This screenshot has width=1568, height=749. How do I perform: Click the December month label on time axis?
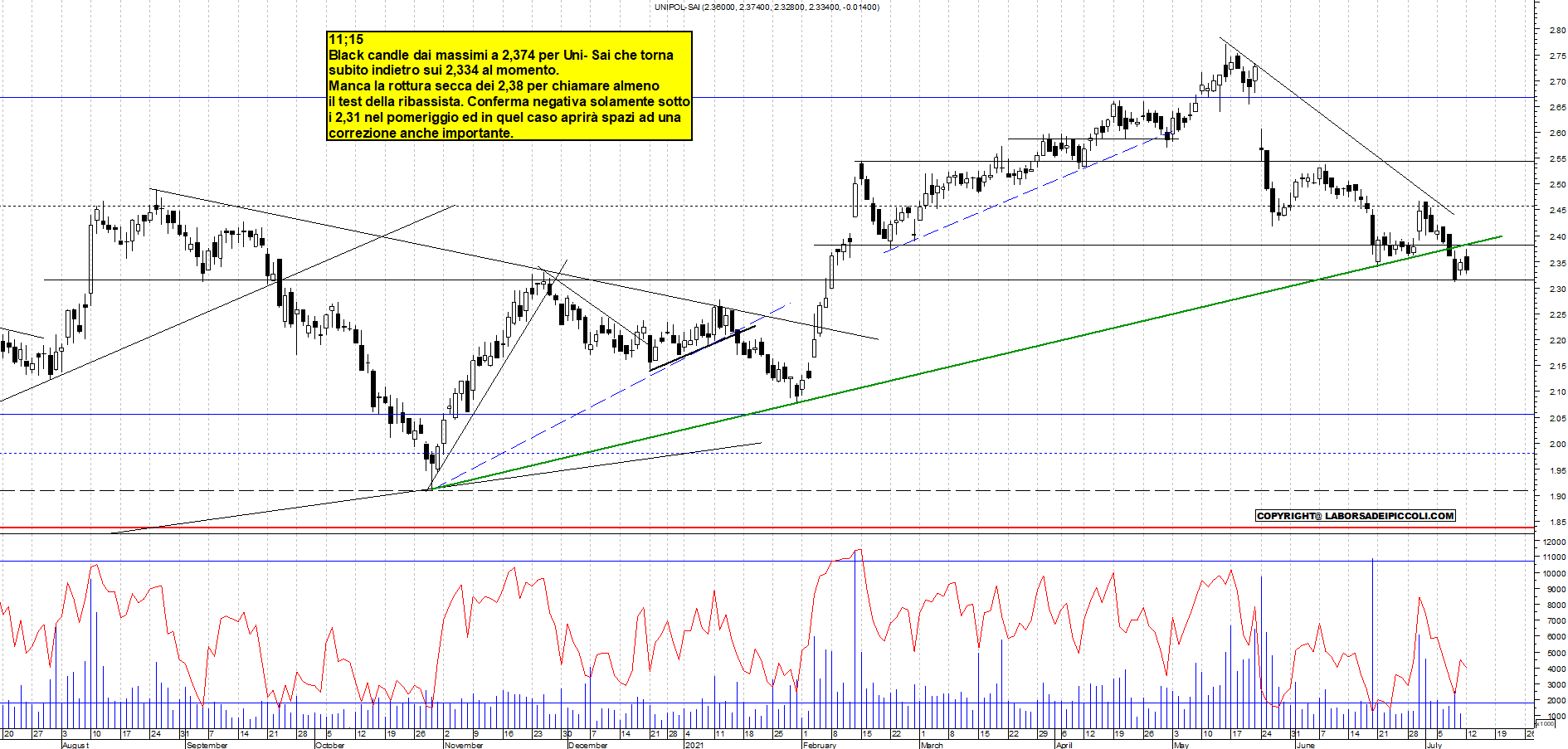point(588,745)
